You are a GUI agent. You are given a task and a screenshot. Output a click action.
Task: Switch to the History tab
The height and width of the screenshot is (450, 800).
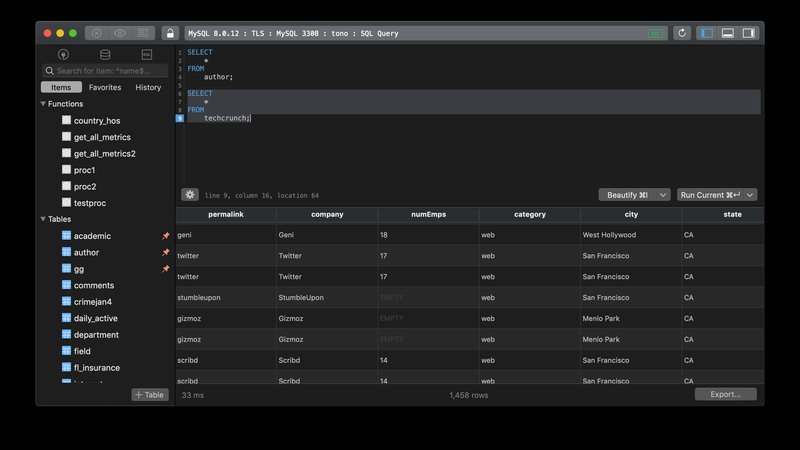[148, 87]
